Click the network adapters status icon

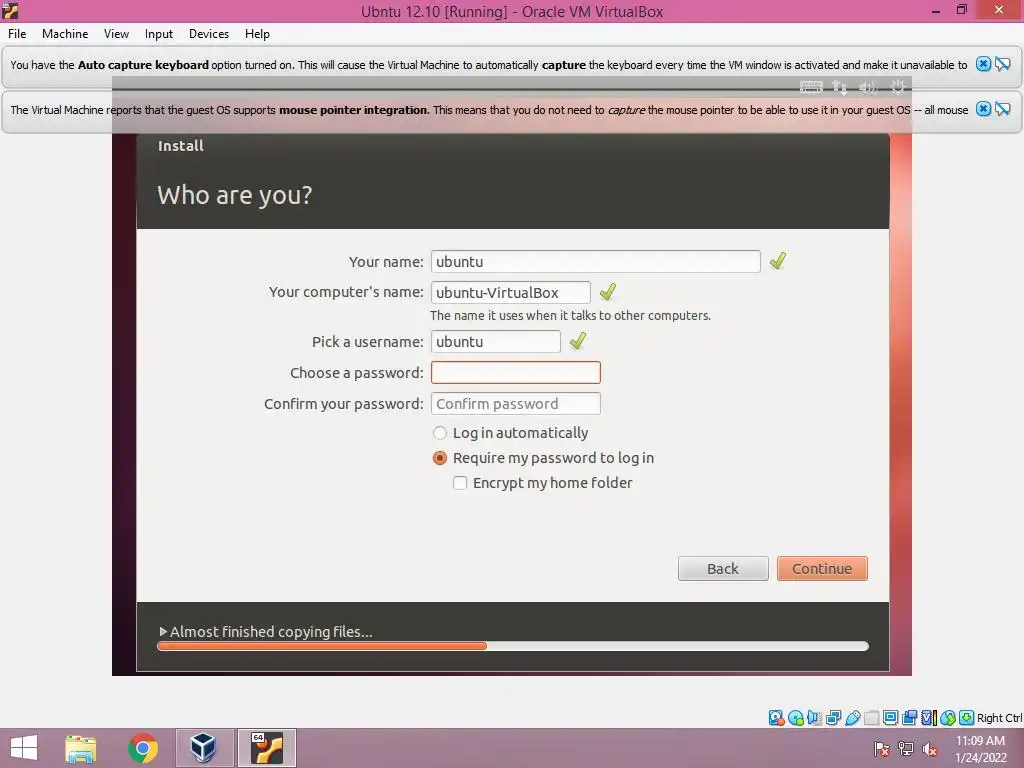point(833,718)
